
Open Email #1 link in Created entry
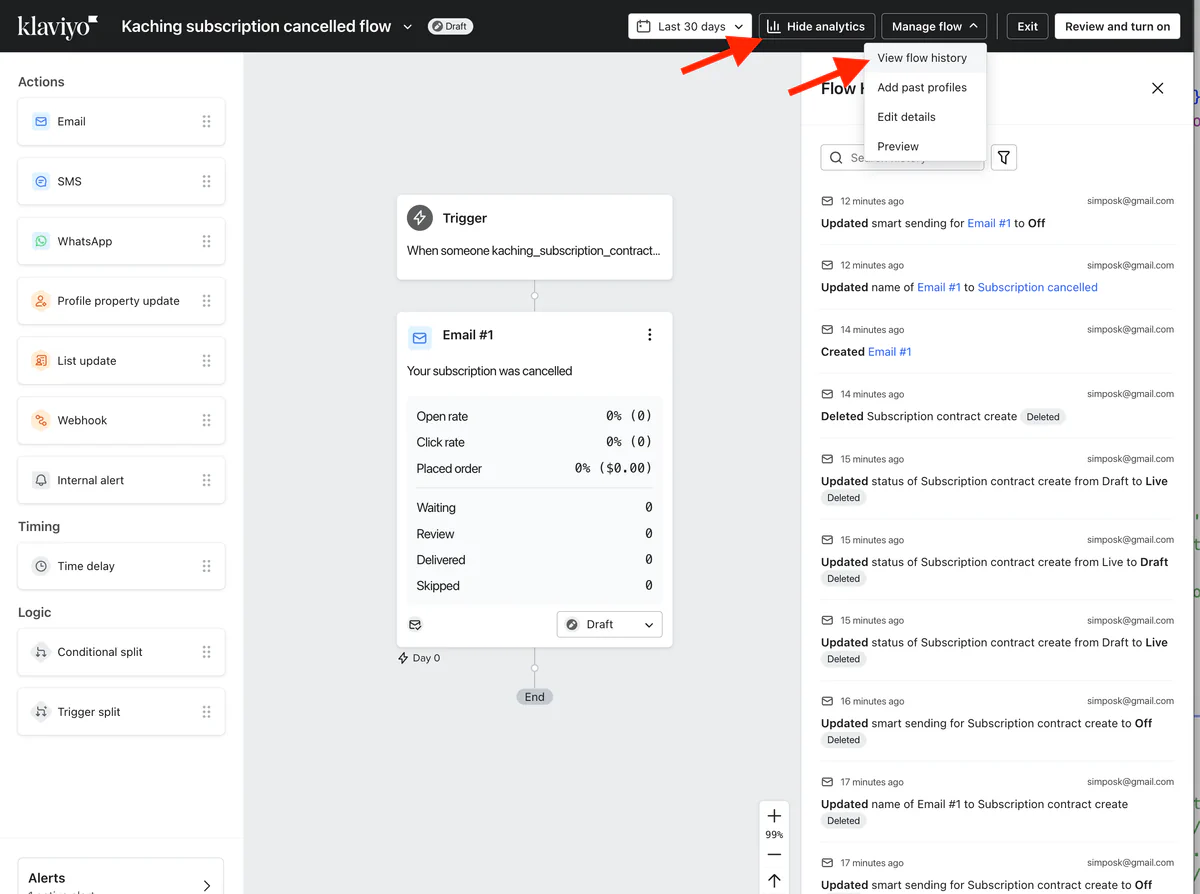(x=890, y=352)
